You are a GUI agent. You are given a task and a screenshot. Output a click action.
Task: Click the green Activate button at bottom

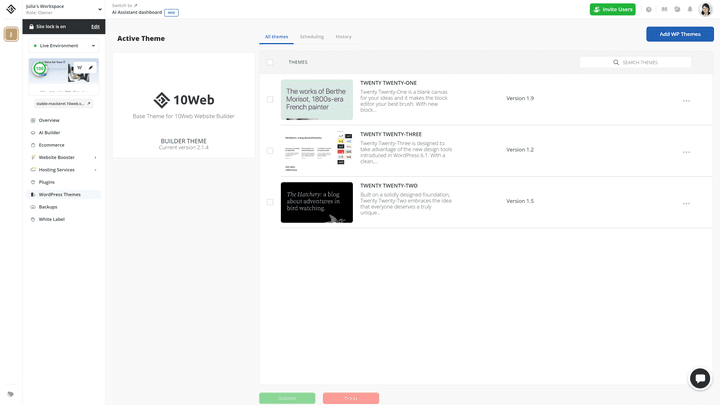click(x=287, y=398)
